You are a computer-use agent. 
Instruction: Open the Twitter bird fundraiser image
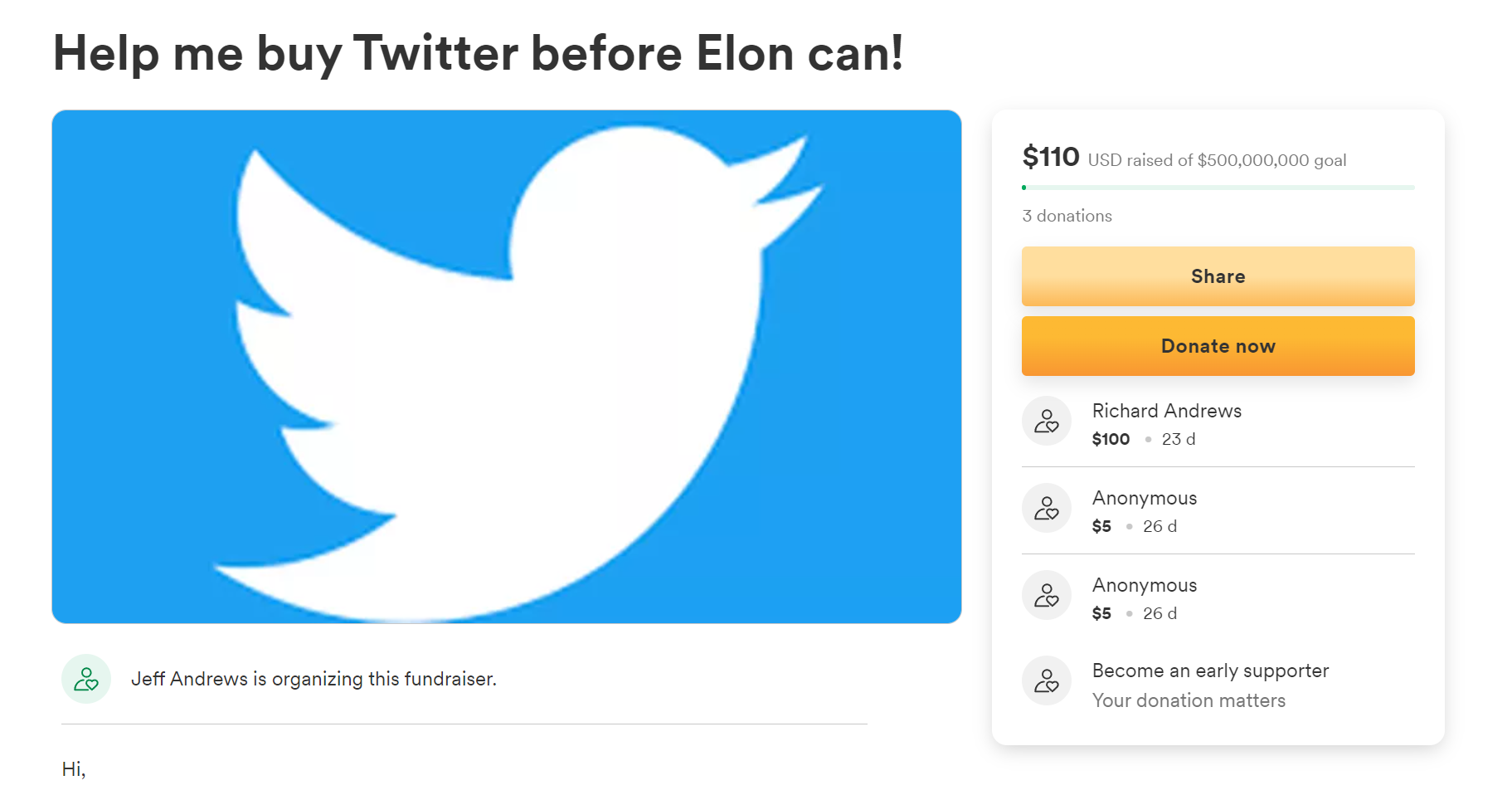pyautogui.click(x=507, y=367)
